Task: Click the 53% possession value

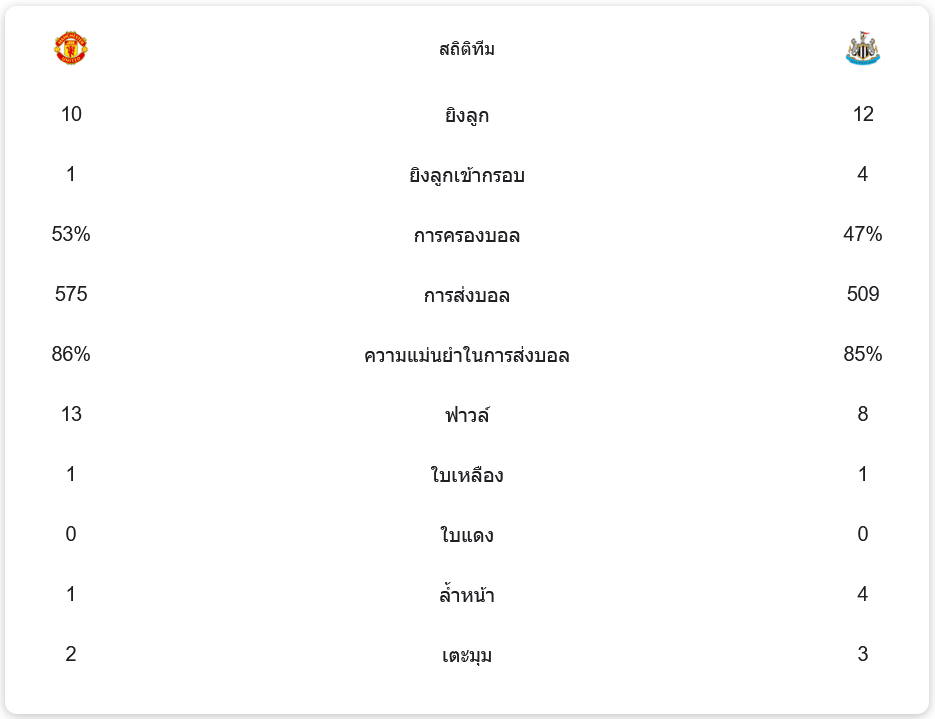Action: pos(71,234)
